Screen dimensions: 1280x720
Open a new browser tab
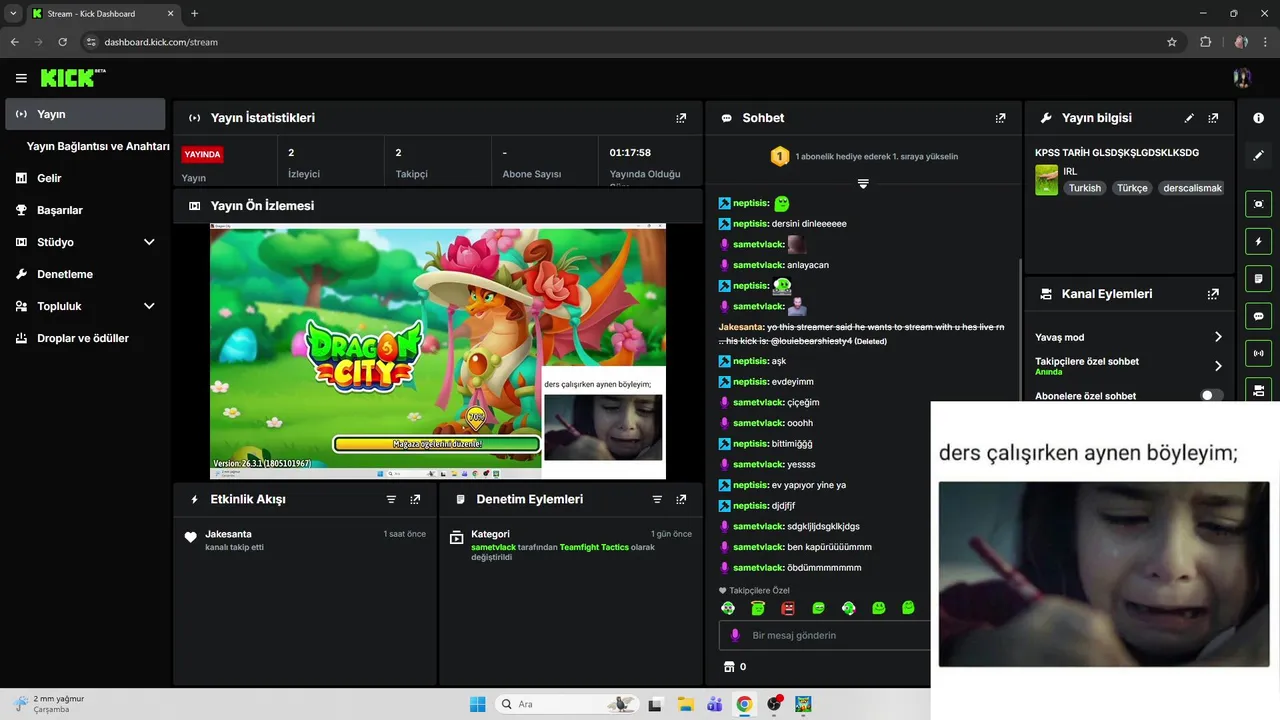point(194,13)
